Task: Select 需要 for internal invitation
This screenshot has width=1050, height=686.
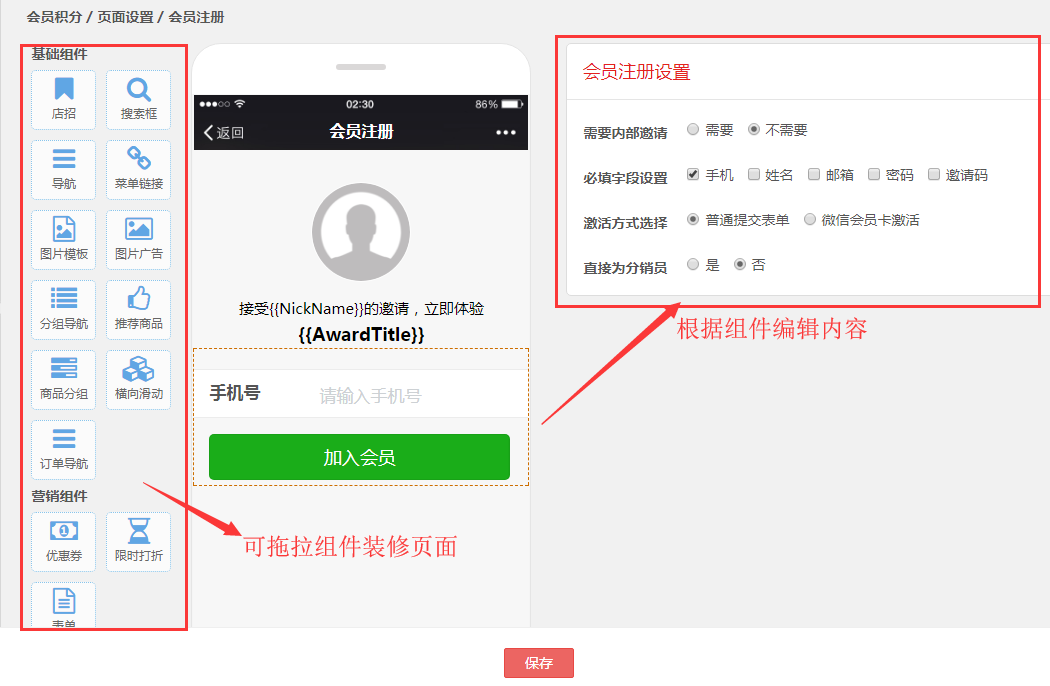Action: [693, 129]
